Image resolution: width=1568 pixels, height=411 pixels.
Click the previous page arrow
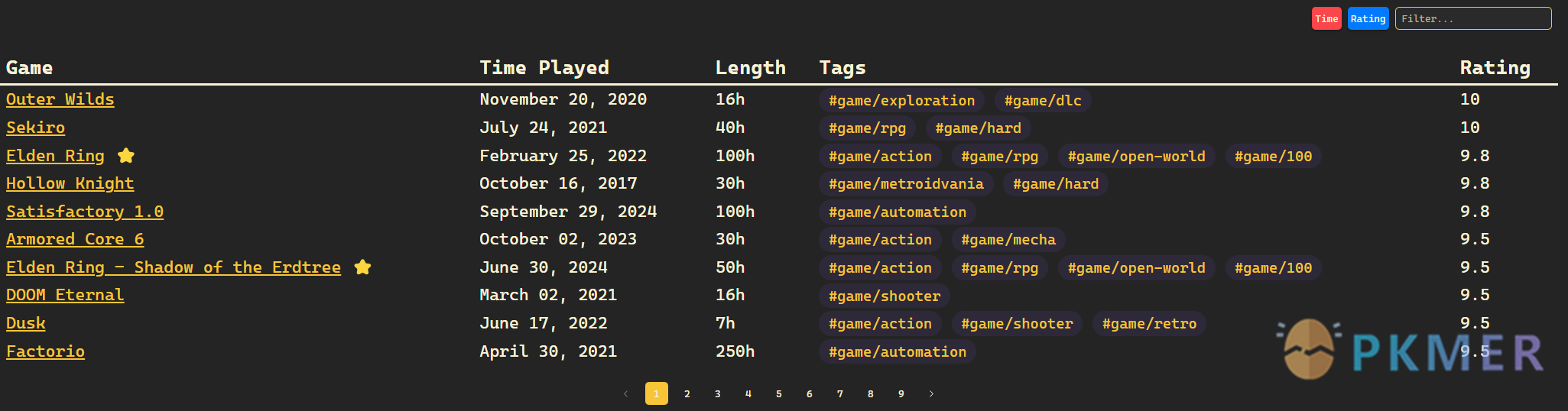pyautogui.click(x=626, y=394)
